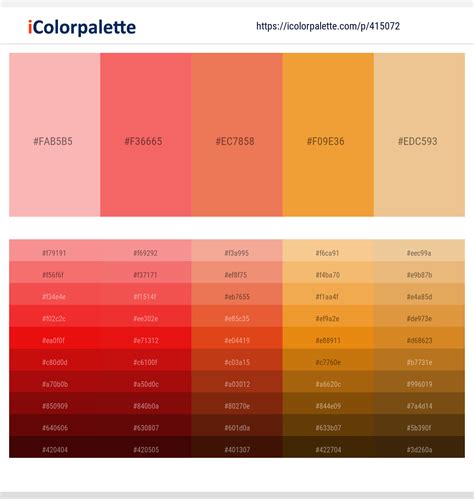474x499 pixels.
Task: Pick the #ea0f0f bright red shade
Action: click(x=55, y=338)
